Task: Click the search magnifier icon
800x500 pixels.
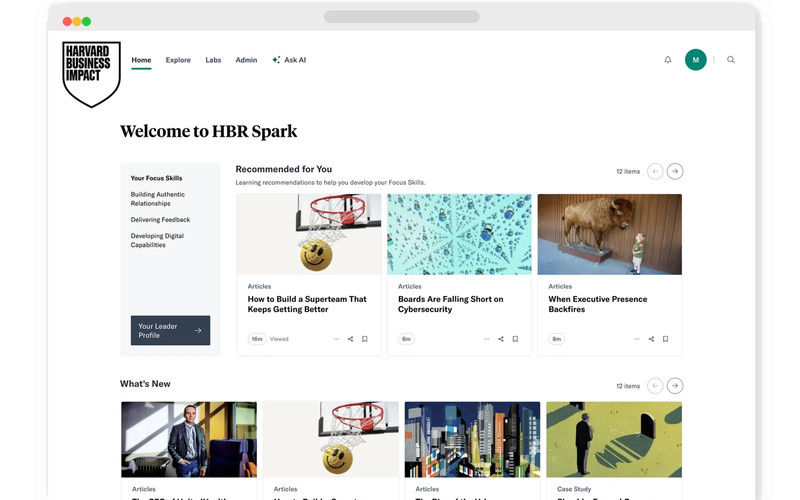Action: (731, 60)
